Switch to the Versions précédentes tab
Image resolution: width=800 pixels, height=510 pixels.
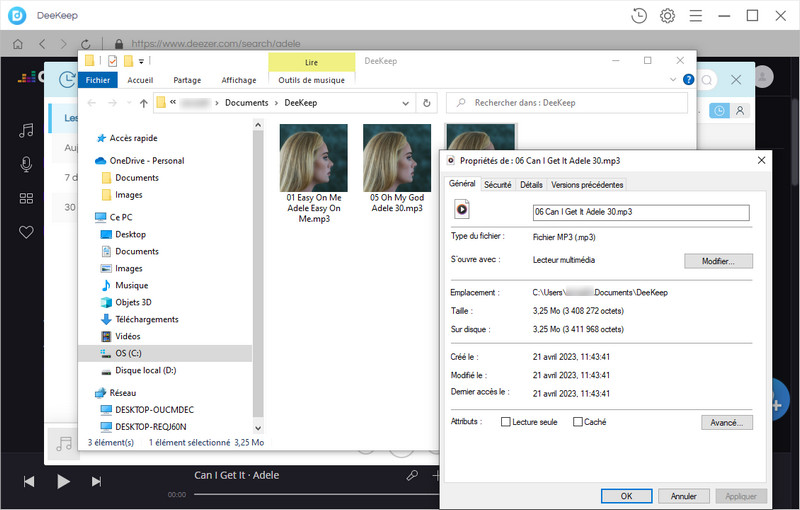587,185
